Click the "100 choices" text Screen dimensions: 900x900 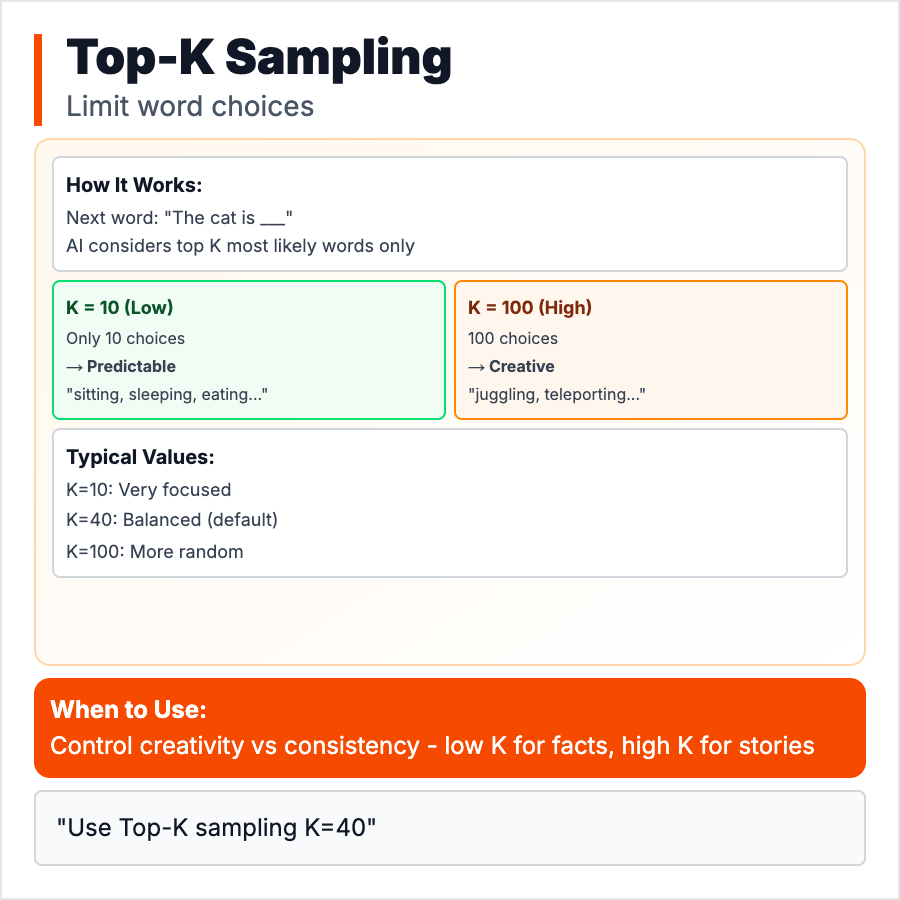click(513, 338)
